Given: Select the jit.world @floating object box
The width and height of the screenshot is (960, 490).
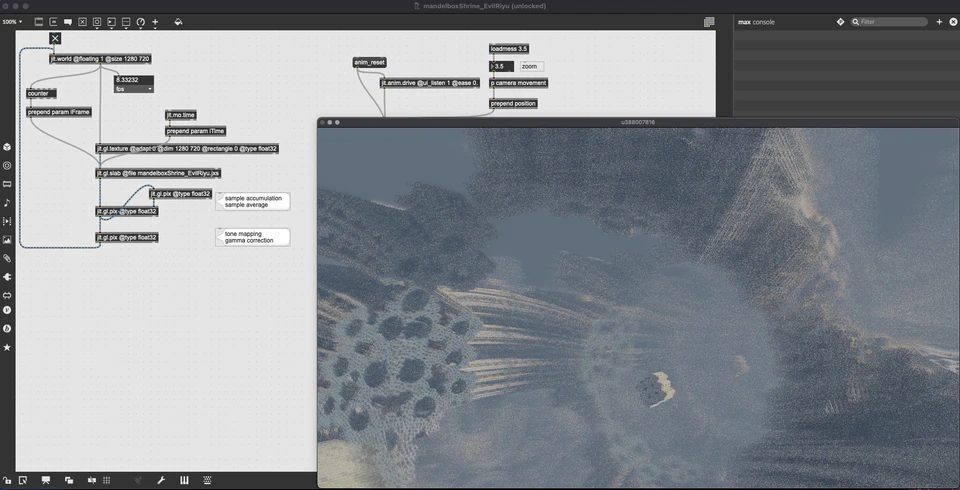Looking at the screenshot, I should click(x=100, y=59).
